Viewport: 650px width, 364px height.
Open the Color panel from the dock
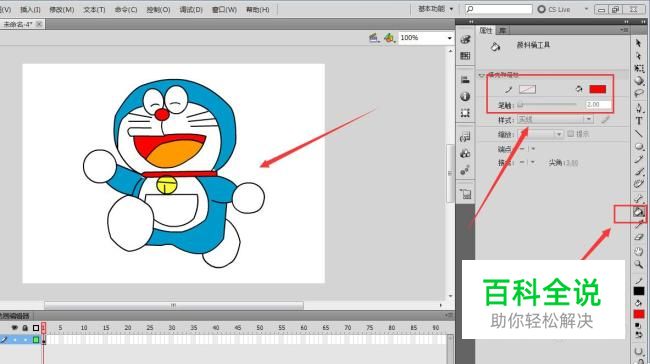(x=465, y=39)
